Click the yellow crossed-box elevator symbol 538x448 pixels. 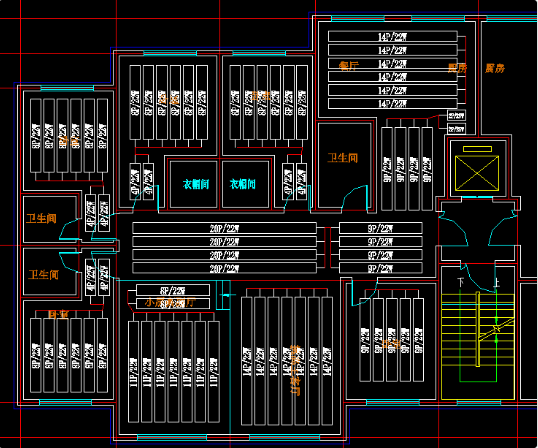click(x=477, y=173)
